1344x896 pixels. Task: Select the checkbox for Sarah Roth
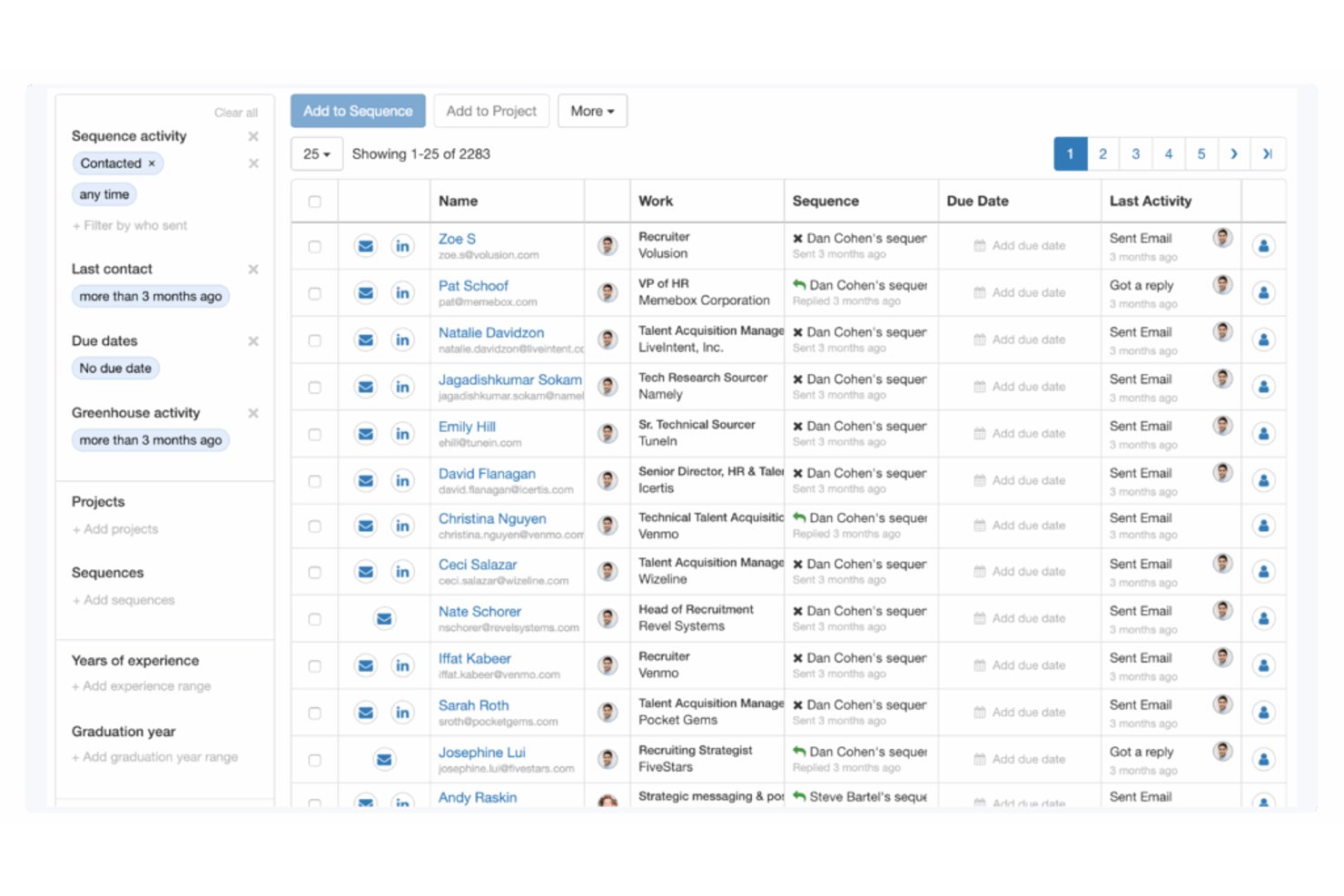[314, 714]
